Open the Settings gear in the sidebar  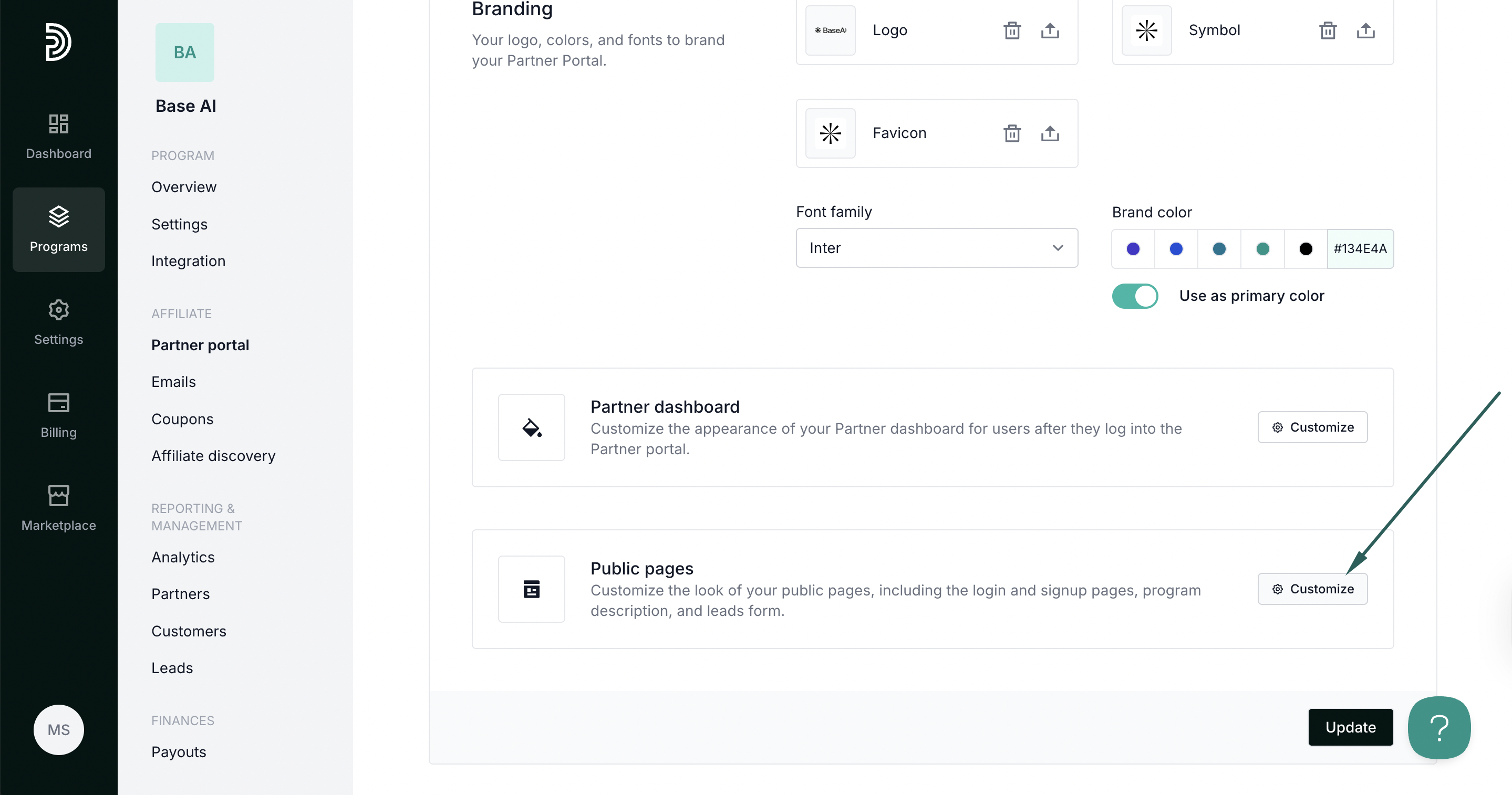click(x=59, y=322)
